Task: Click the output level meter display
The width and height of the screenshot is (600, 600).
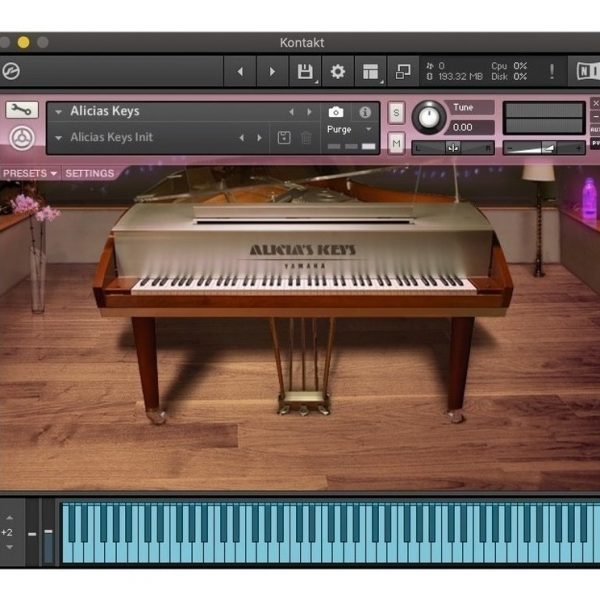Action: point(544,118)
